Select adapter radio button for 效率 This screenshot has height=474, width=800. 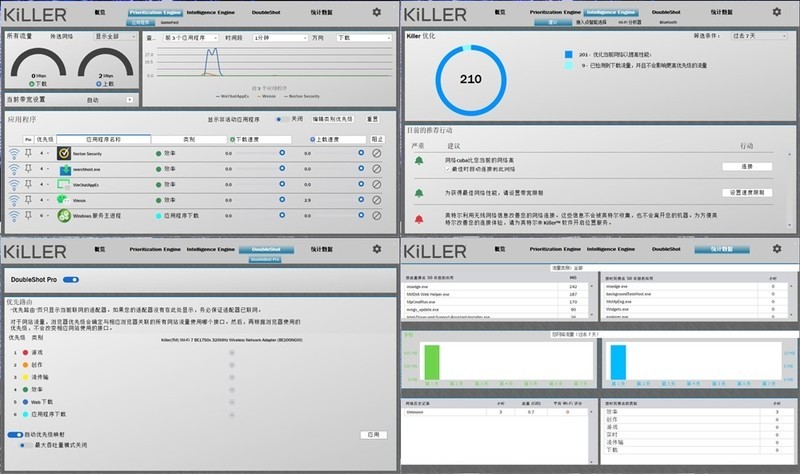pyautogui.click(x=232, y=390)
